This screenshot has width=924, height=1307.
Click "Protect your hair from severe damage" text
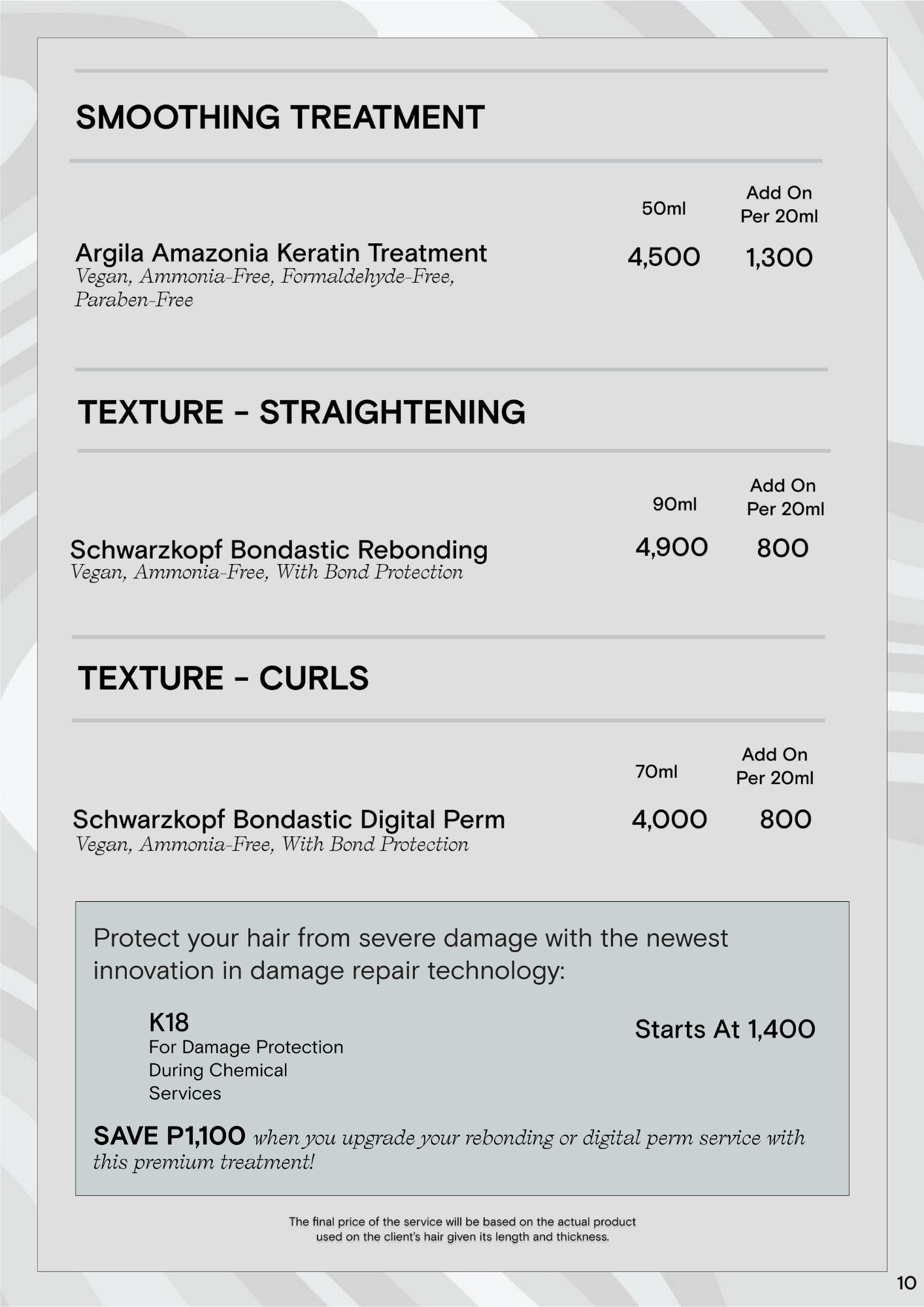(410, 938)
